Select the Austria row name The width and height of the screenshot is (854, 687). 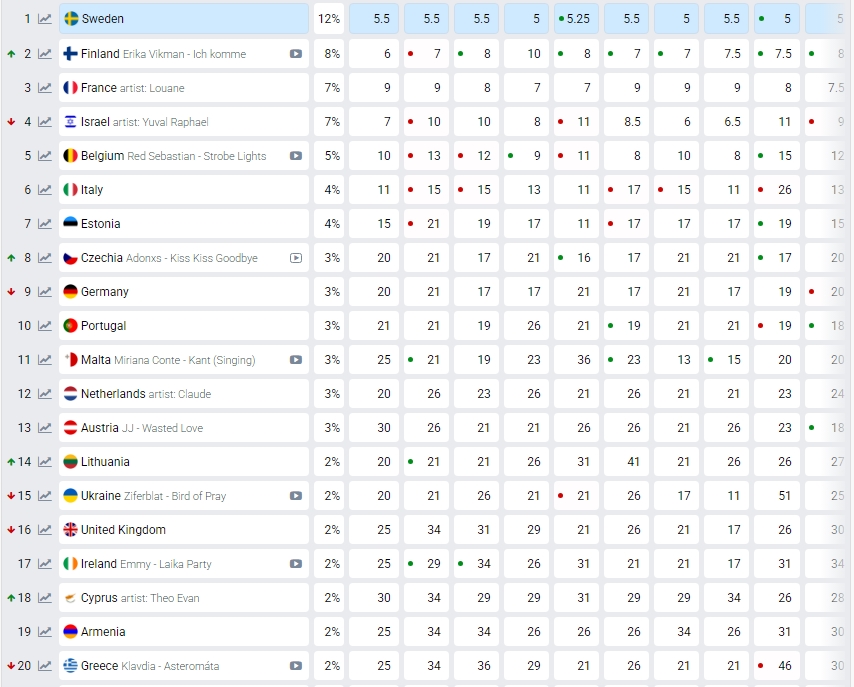[x=100, y=428]
